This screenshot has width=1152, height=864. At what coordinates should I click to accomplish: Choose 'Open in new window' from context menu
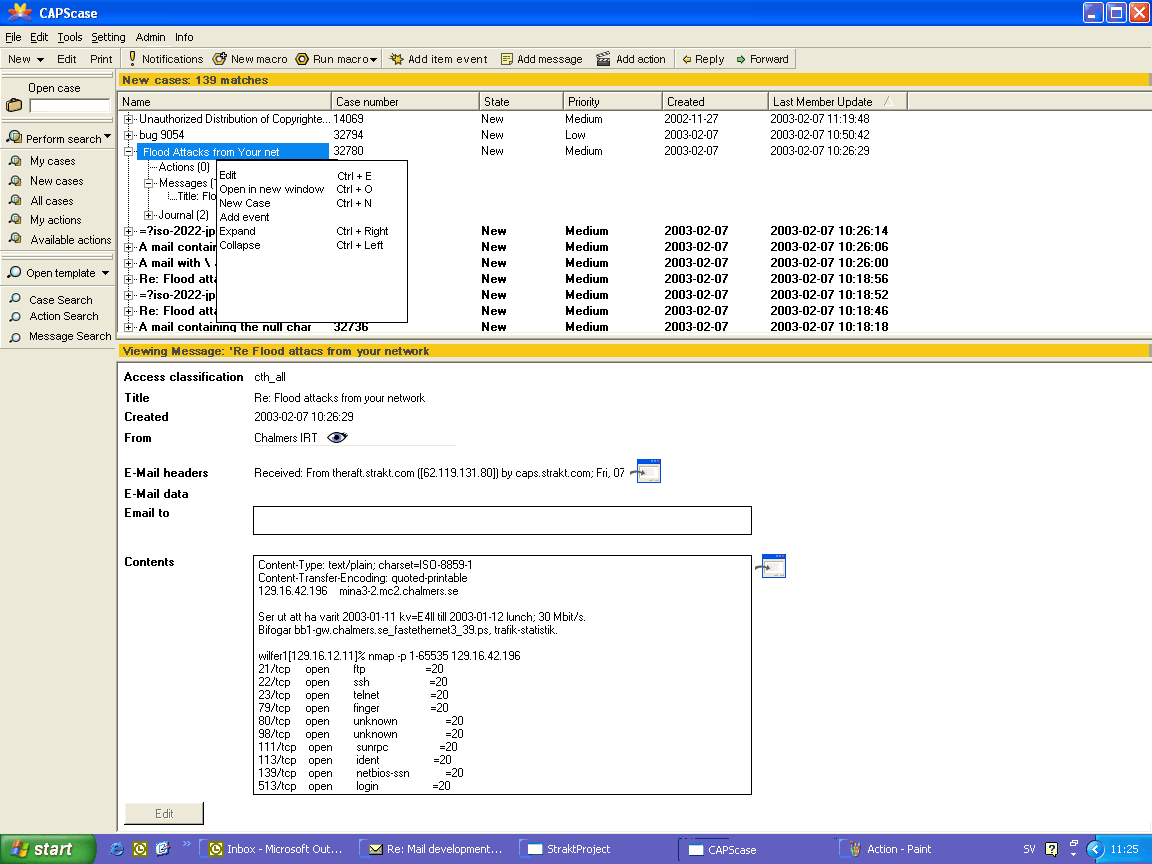[x=272, y=189]
